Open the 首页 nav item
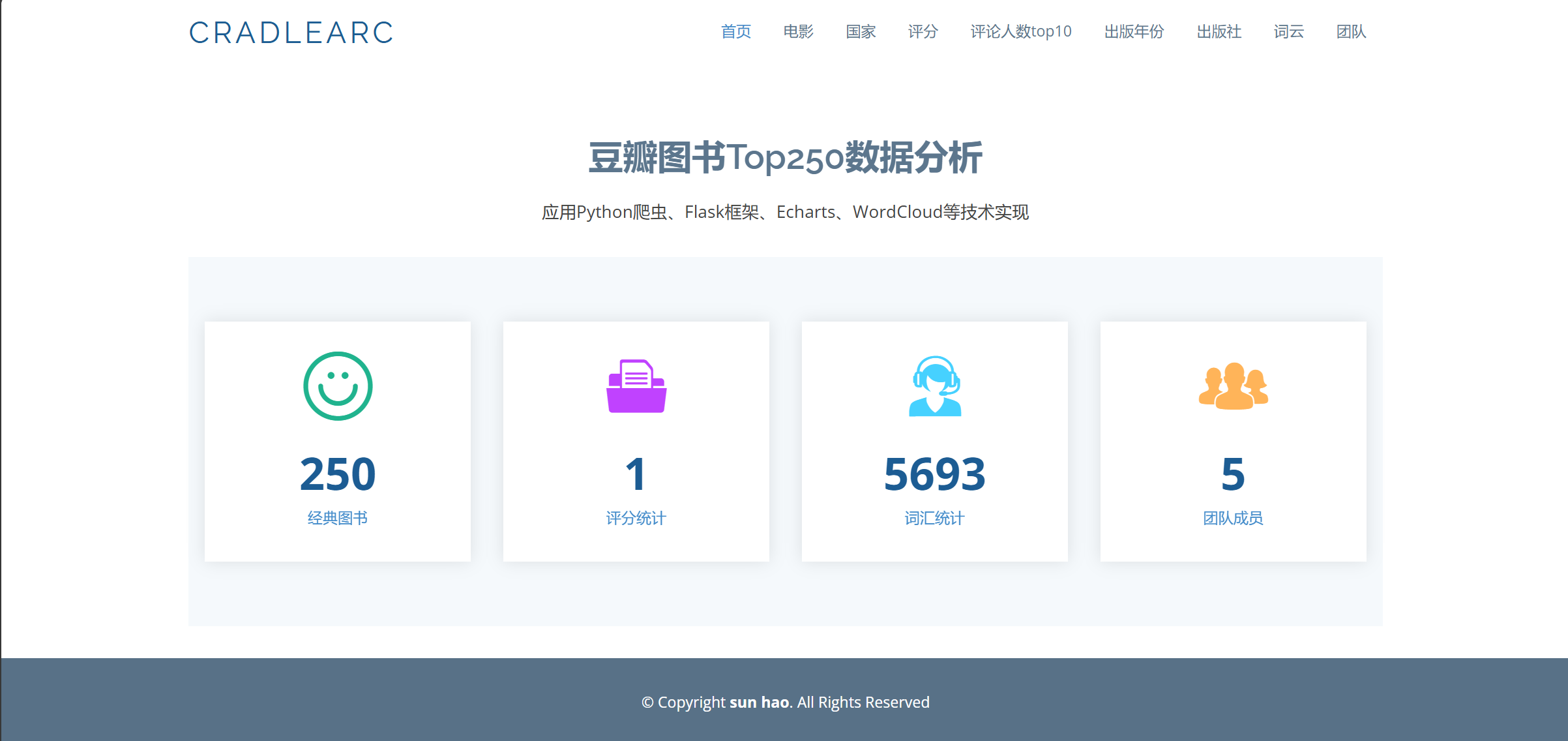The width and height of the screenshot is (1568, 741). pyautogui.click(x=736, y=31)
